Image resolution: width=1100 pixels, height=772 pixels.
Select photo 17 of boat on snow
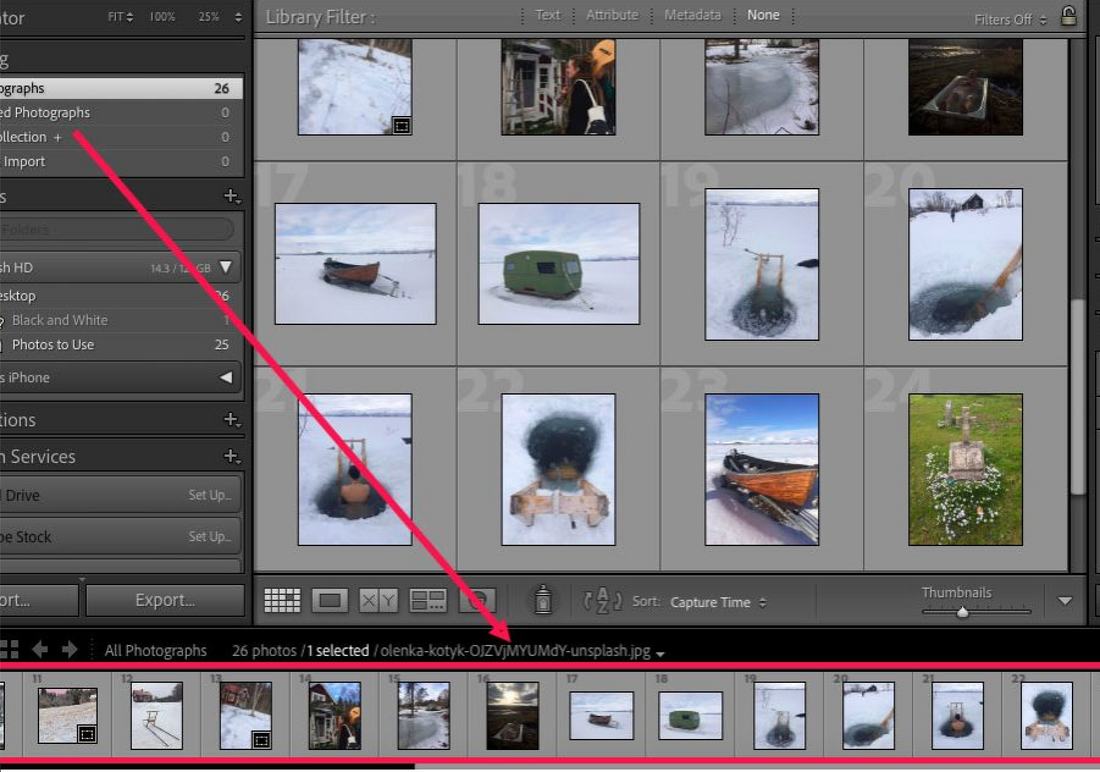356,264
